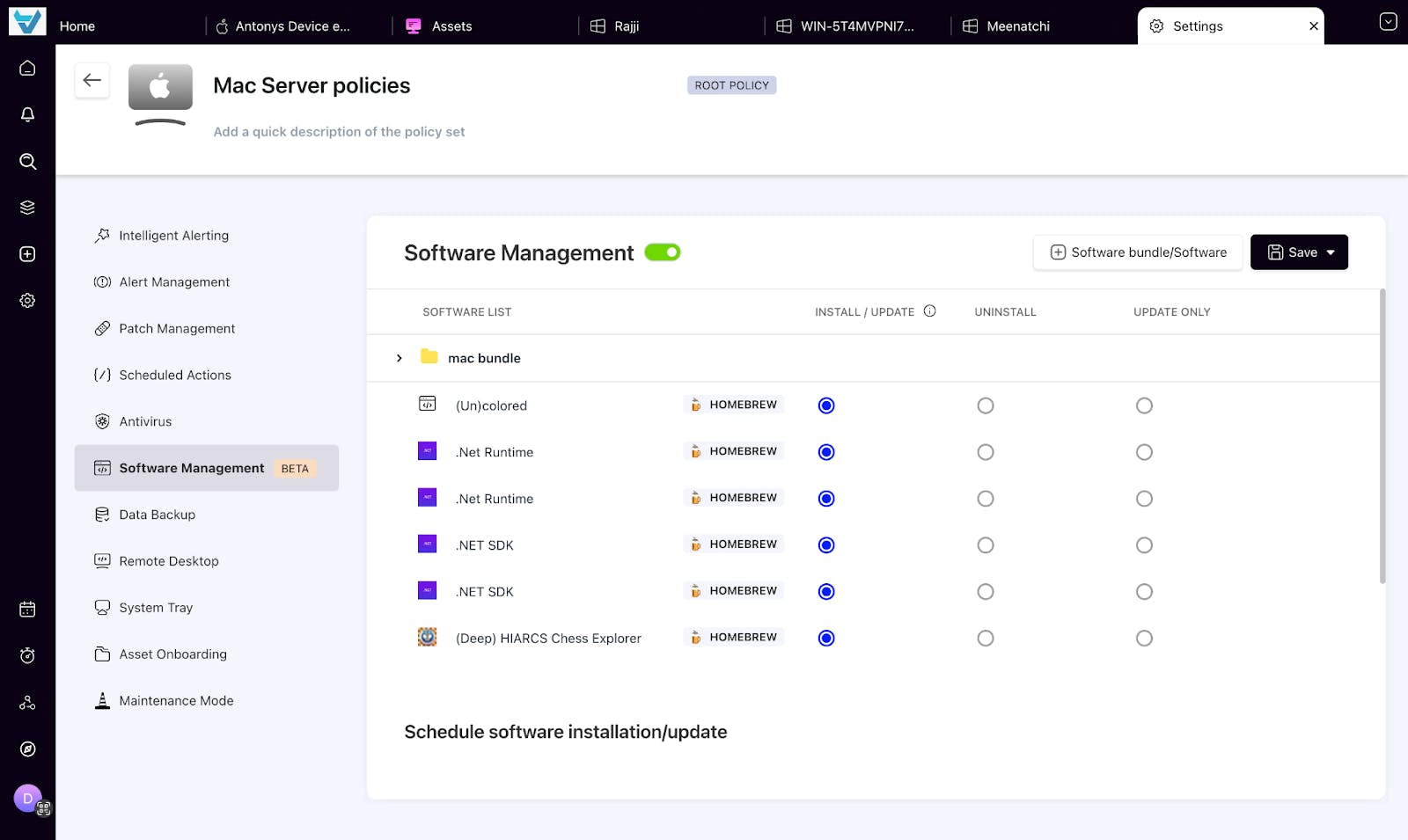
Task: Open the alarm clock icon in sidebar
Action: 27,655
